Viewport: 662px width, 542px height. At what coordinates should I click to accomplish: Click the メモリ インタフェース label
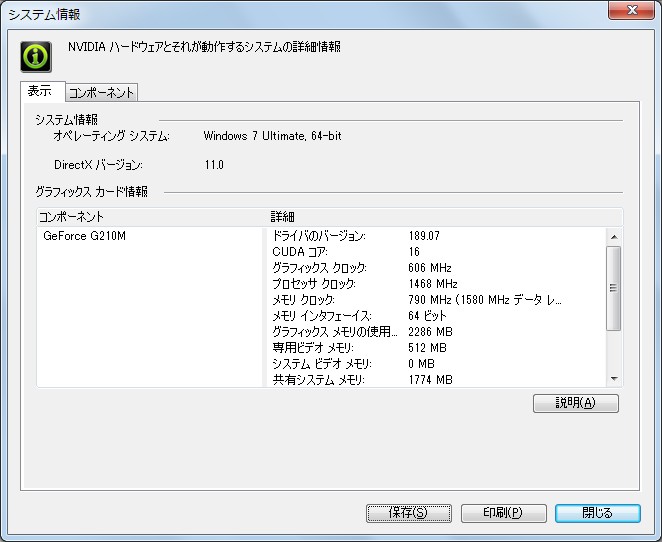click(322, 316)
